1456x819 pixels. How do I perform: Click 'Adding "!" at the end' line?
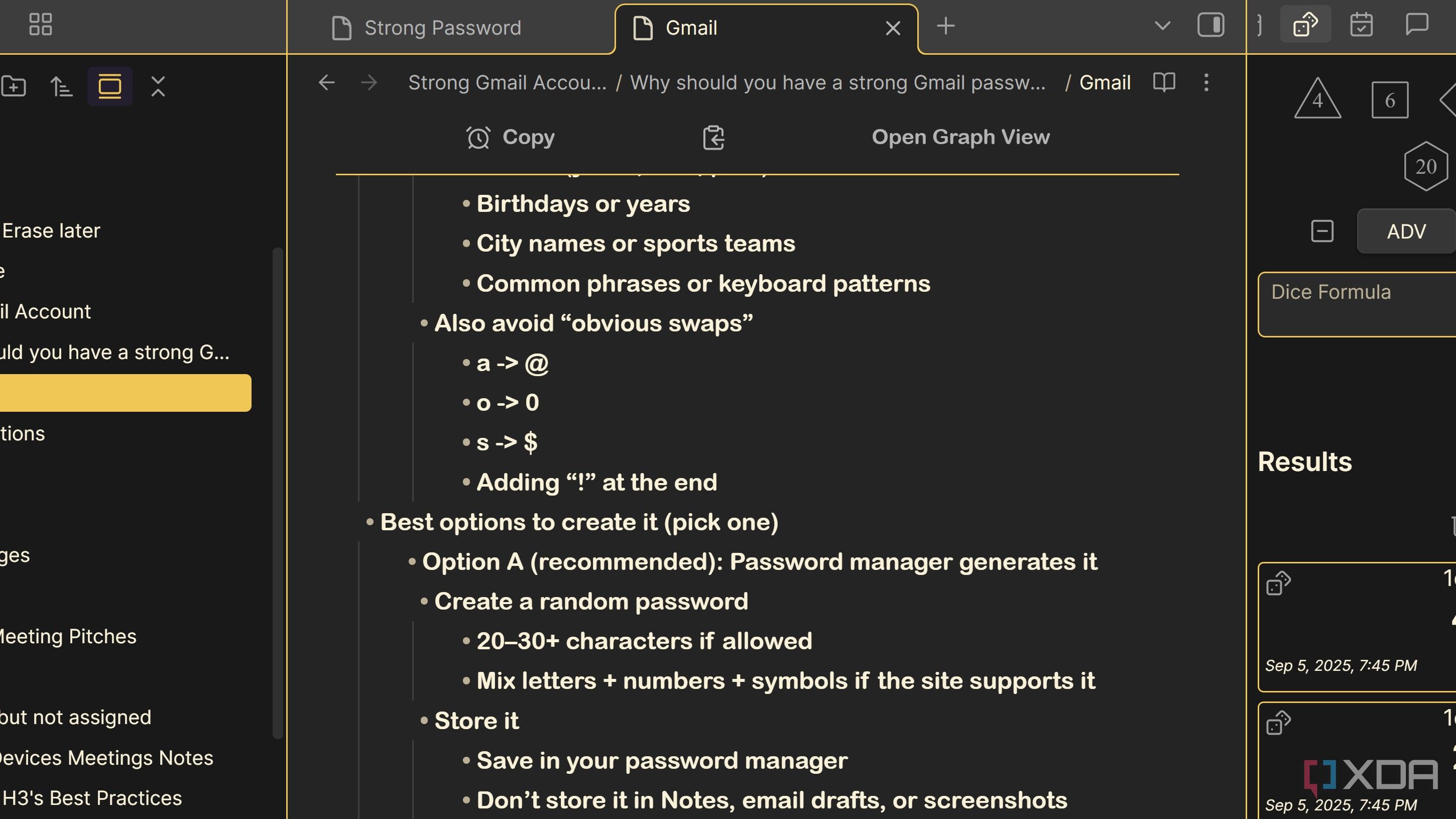(x=597, y=483)
